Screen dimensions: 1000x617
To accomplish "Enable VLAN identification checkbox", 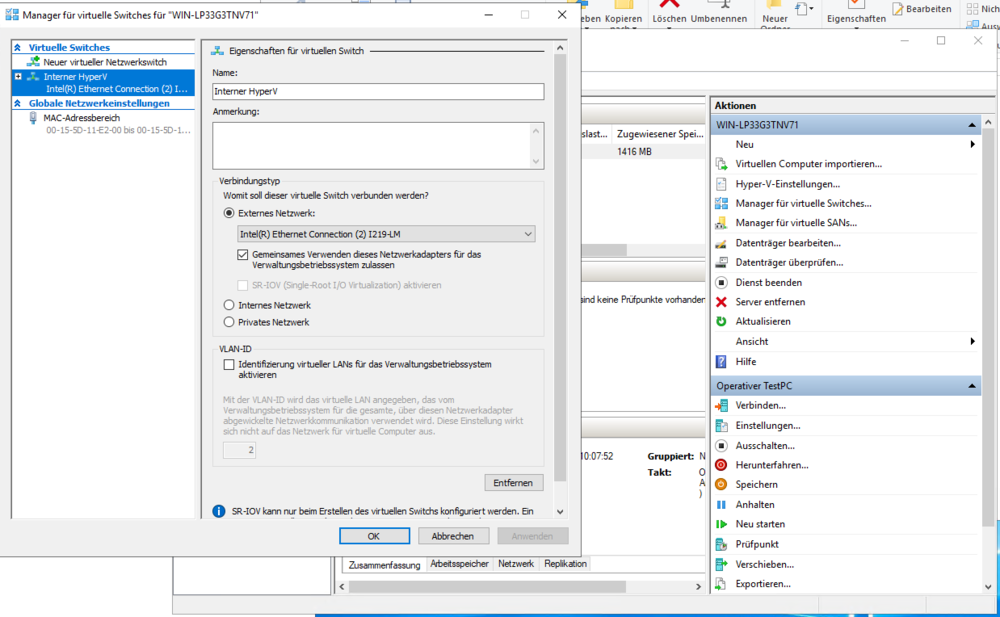I will (x=229, y=365).
